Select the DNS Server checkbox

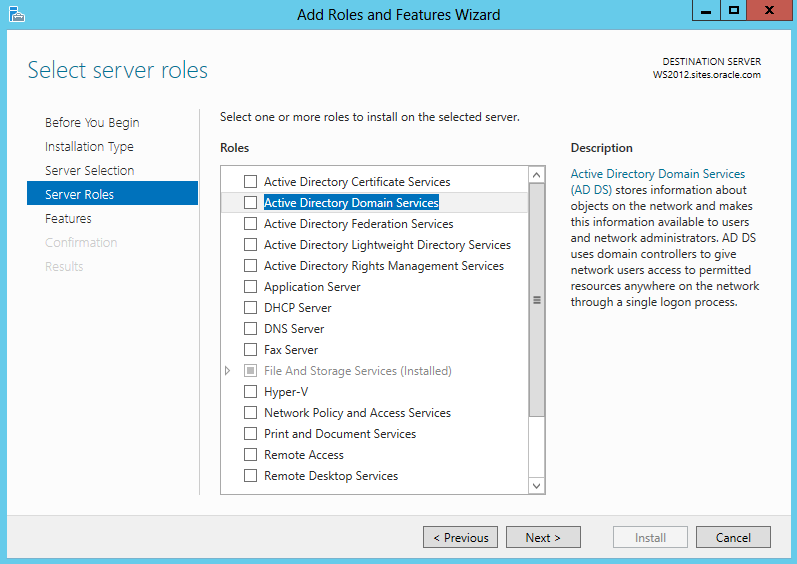tap(250, 329)
